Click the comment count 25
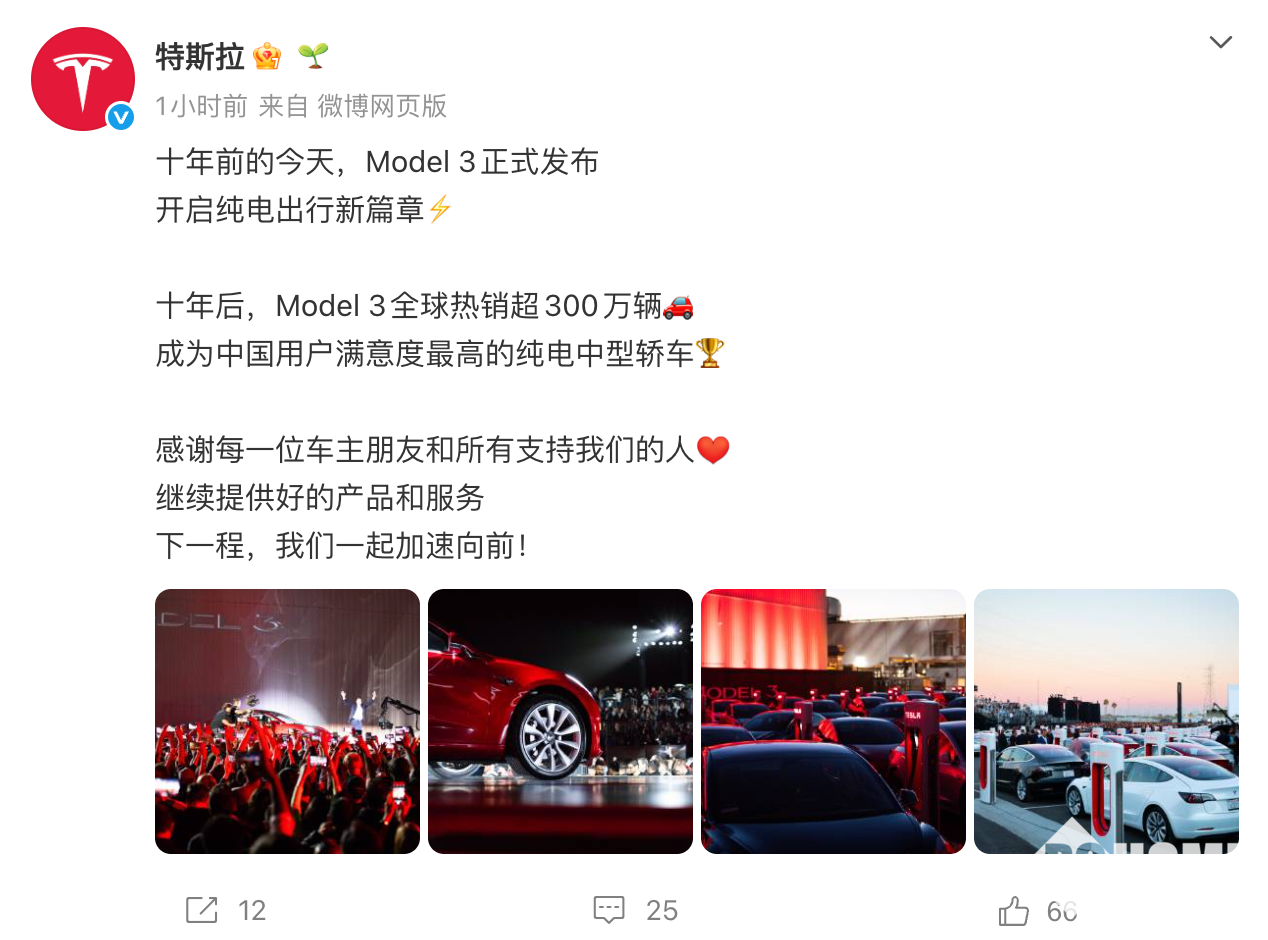 click(662, 910)
